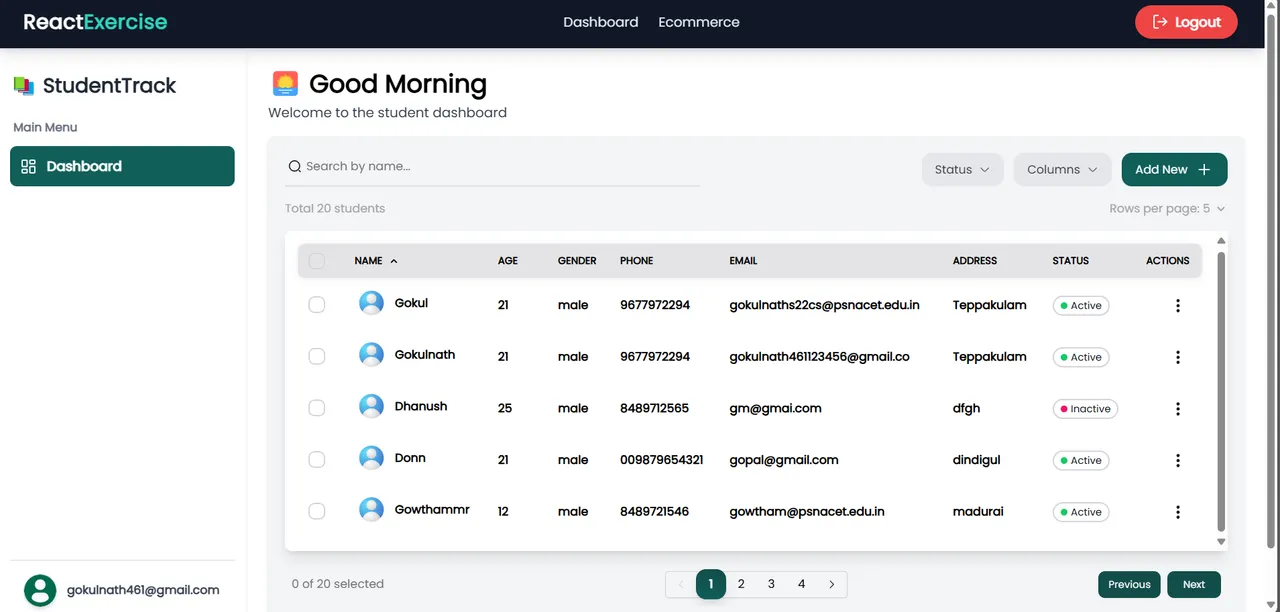Open actions menu for Gokul row
The width and height of the screenshot is (1280, 612).
click(x=1178, y=305)
